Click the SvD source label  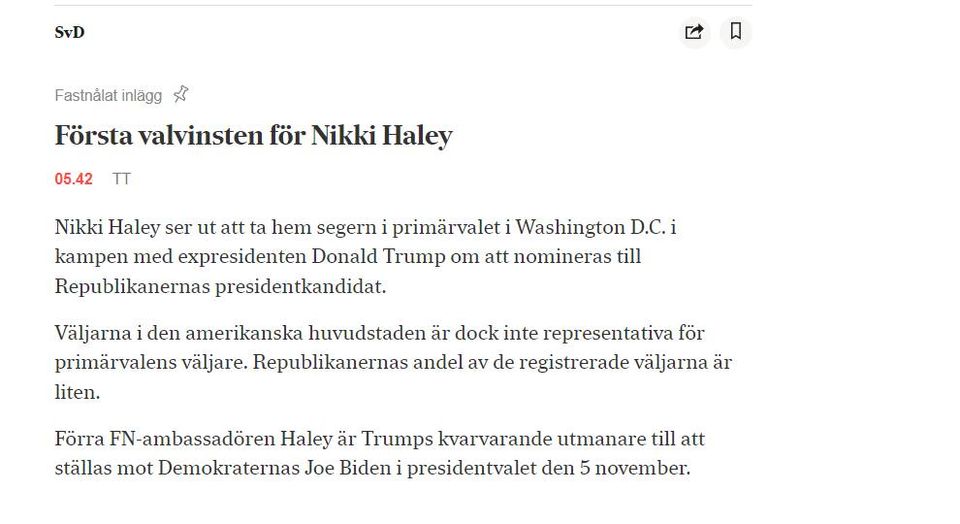69,32
